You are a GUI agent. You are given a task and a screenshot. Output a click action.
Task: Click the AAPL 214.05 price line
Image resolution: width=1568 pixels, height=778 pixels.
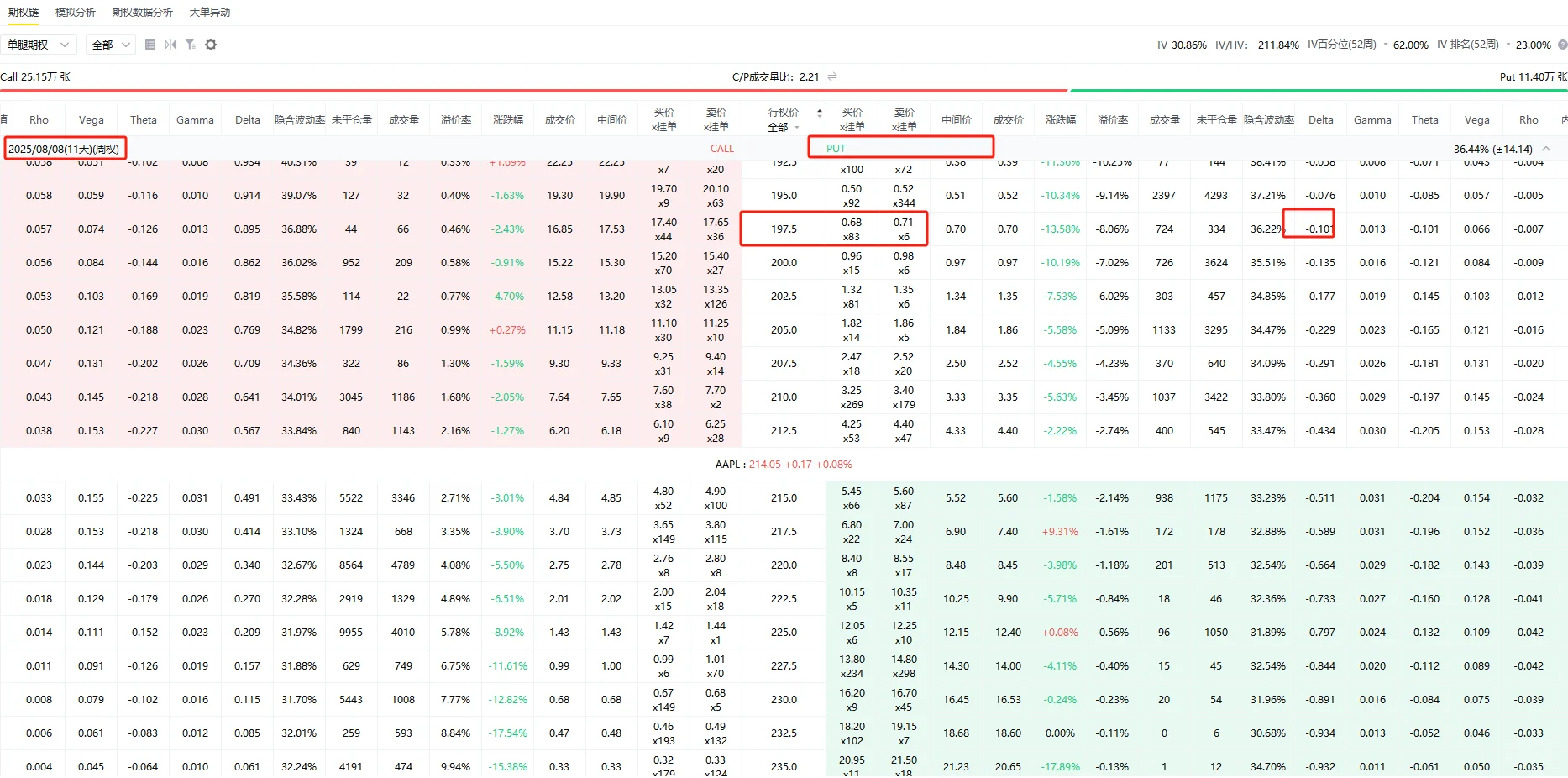coord(784,465)
